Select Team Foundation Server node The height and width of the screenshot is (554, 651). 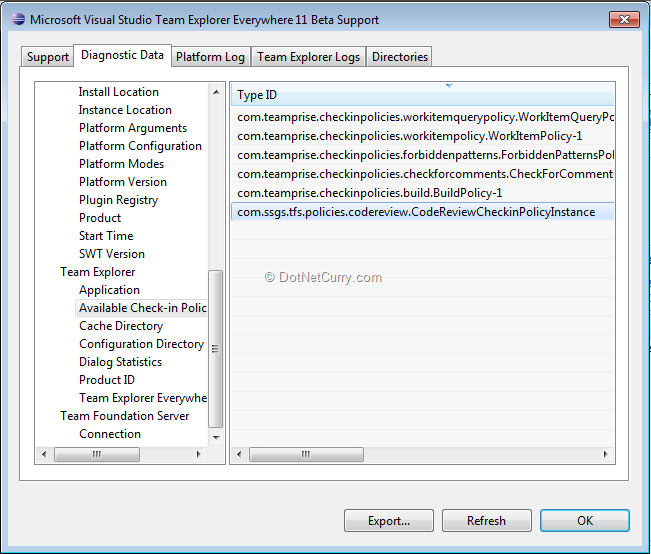tap(125, 416)
